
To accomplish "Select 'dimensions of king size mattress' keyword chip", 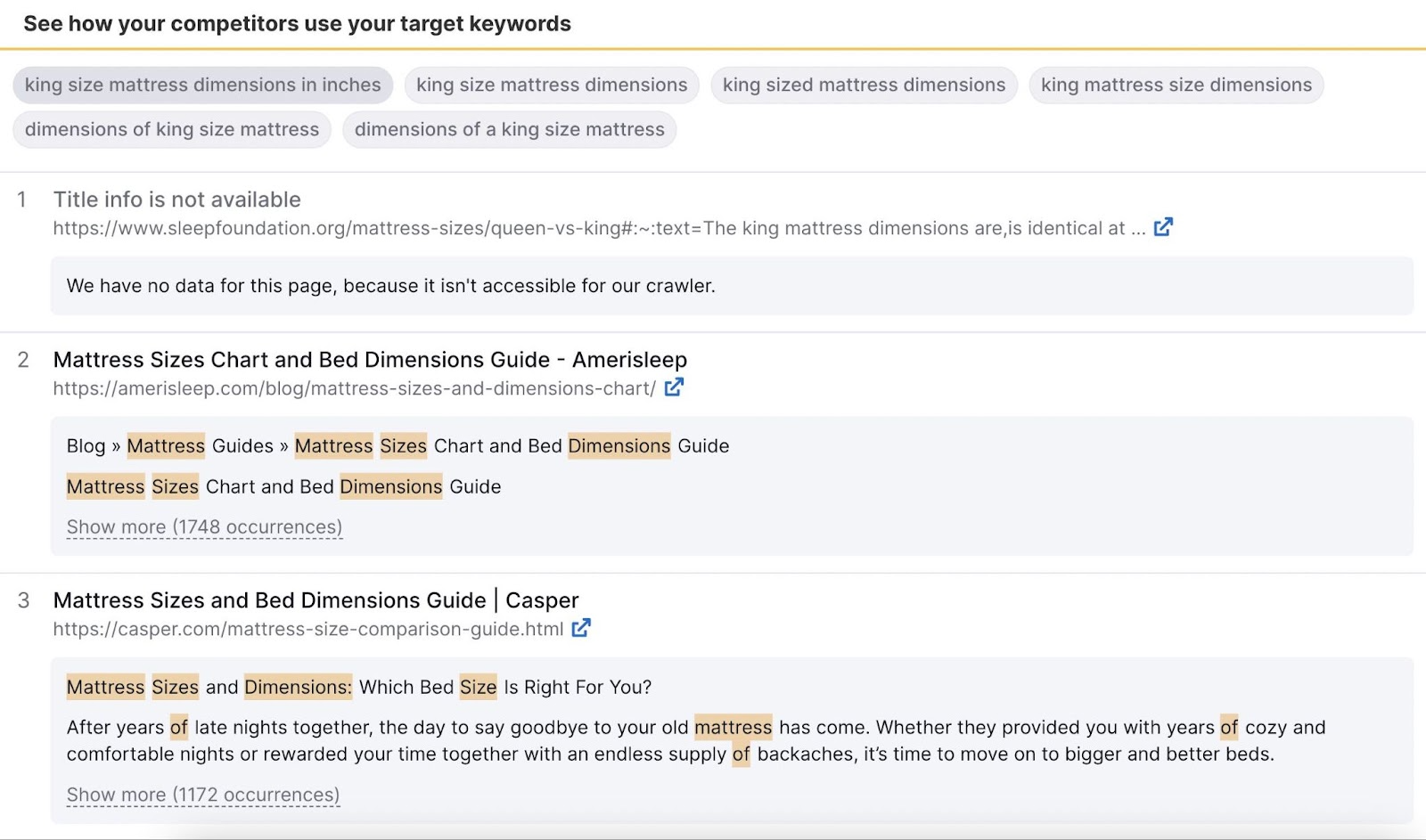I will pos(172,129).
